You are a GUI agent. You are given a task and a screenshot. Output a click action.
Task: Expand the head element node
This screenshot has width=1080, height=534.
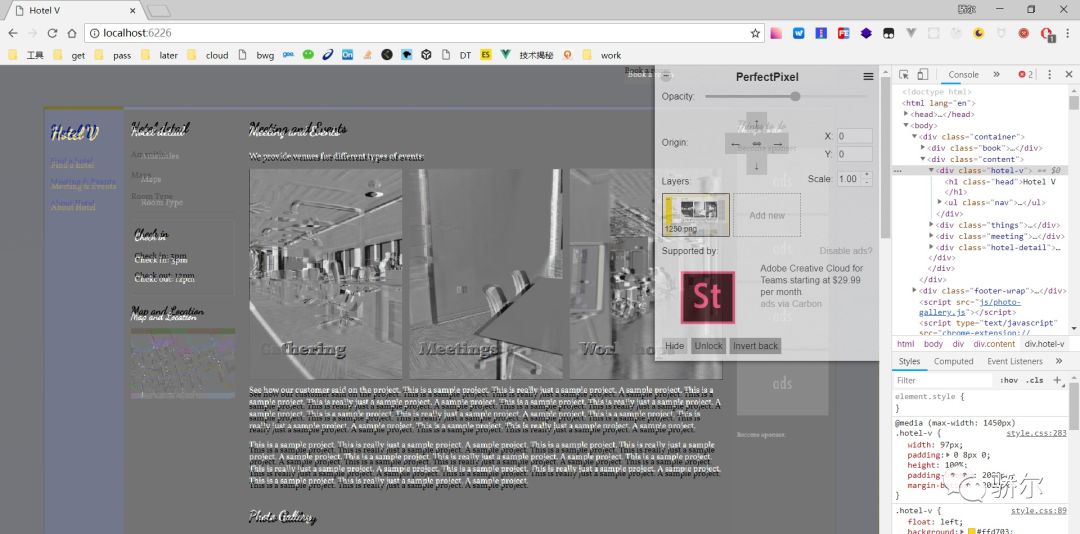[906, 114]
